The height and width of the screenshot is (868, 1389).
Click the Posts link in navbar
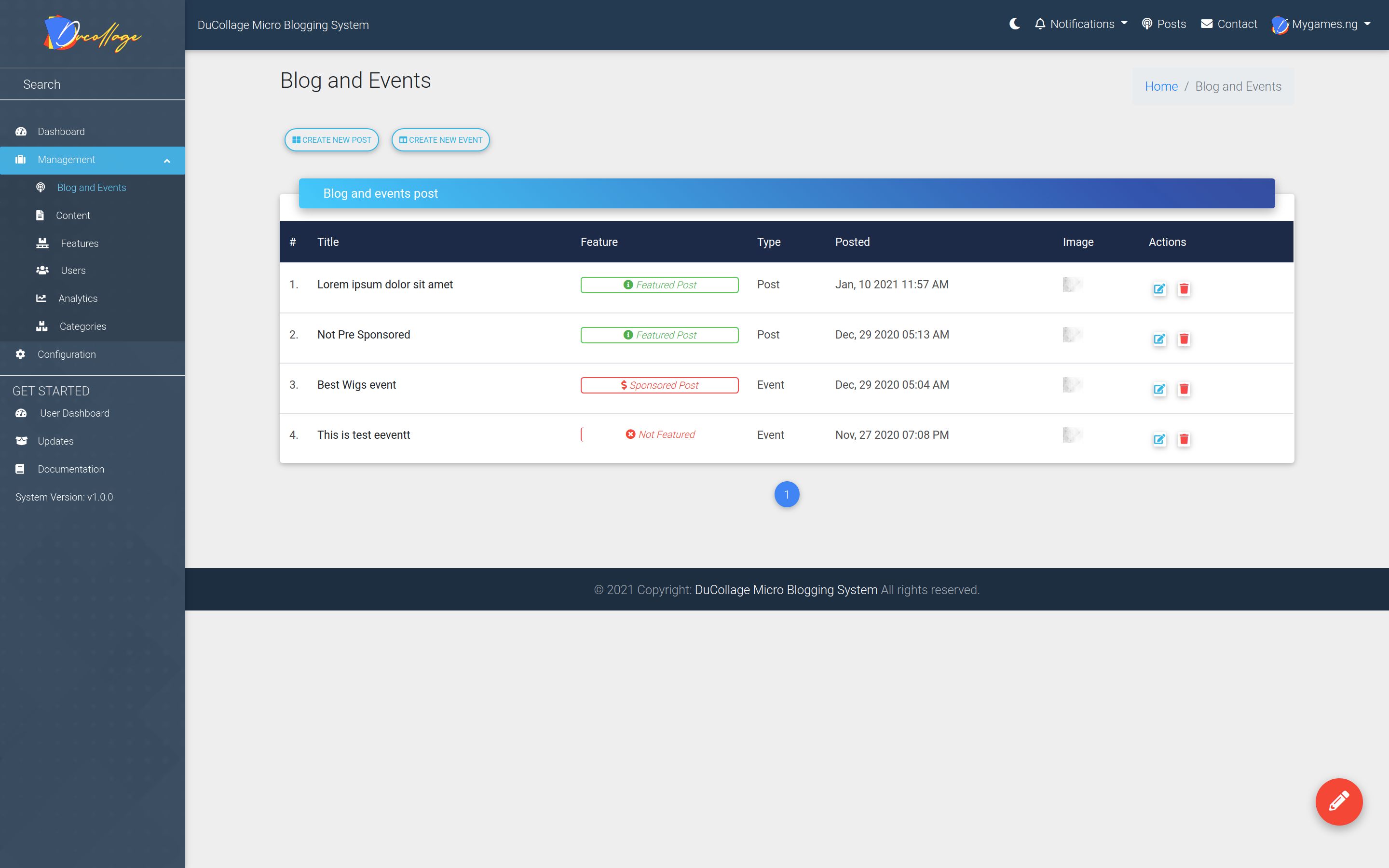point(1163,24)
